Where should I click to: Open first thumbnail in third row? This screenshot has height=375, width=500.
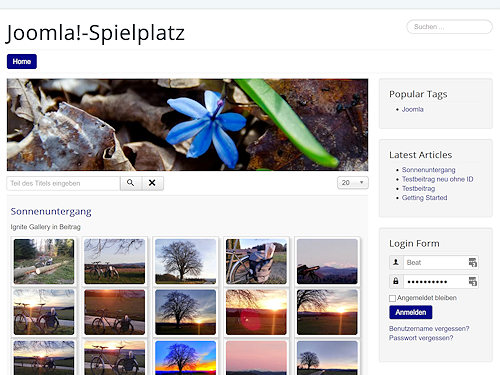(44, 358)
